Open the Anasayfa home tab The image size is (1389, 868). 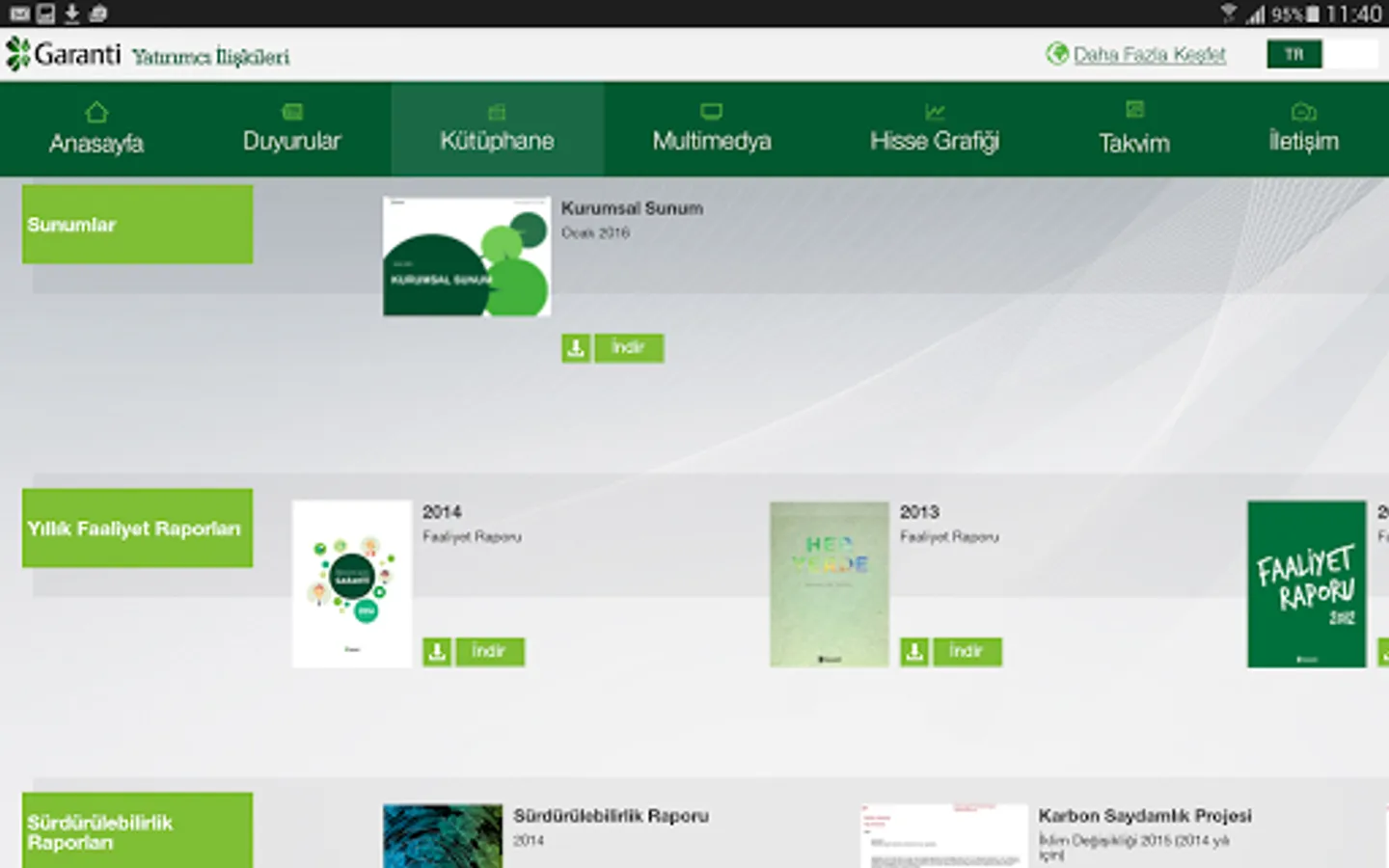[x=96, y=129]
